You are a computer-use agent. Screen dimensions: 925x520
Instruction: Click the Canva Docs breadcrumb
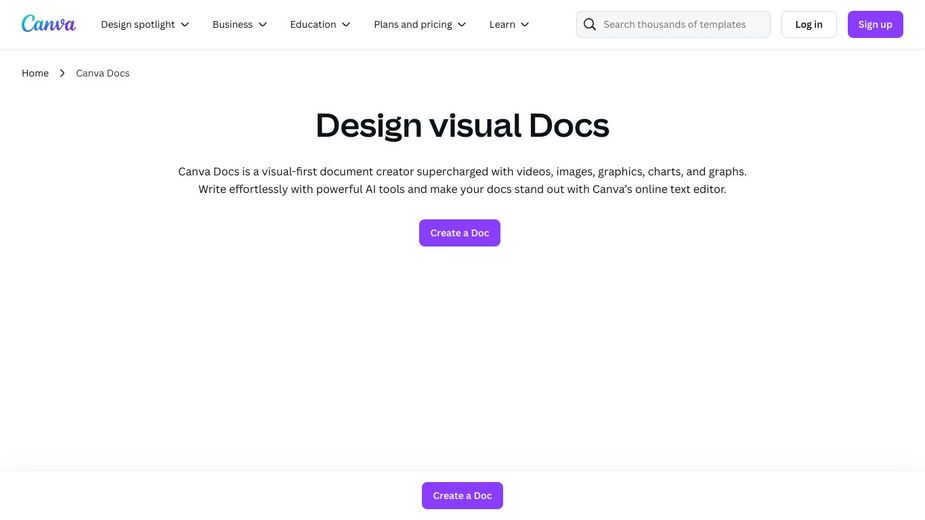click(103, 73)
